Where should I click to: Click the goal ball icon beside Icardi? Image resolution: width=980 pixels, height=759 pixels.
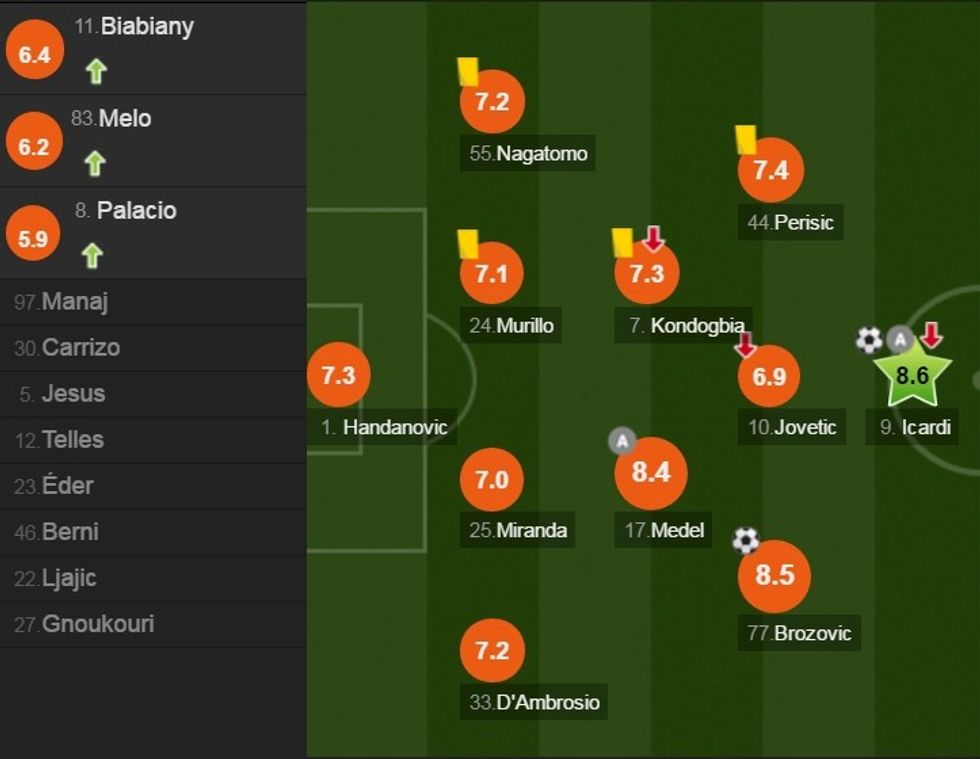click(869, 340)
